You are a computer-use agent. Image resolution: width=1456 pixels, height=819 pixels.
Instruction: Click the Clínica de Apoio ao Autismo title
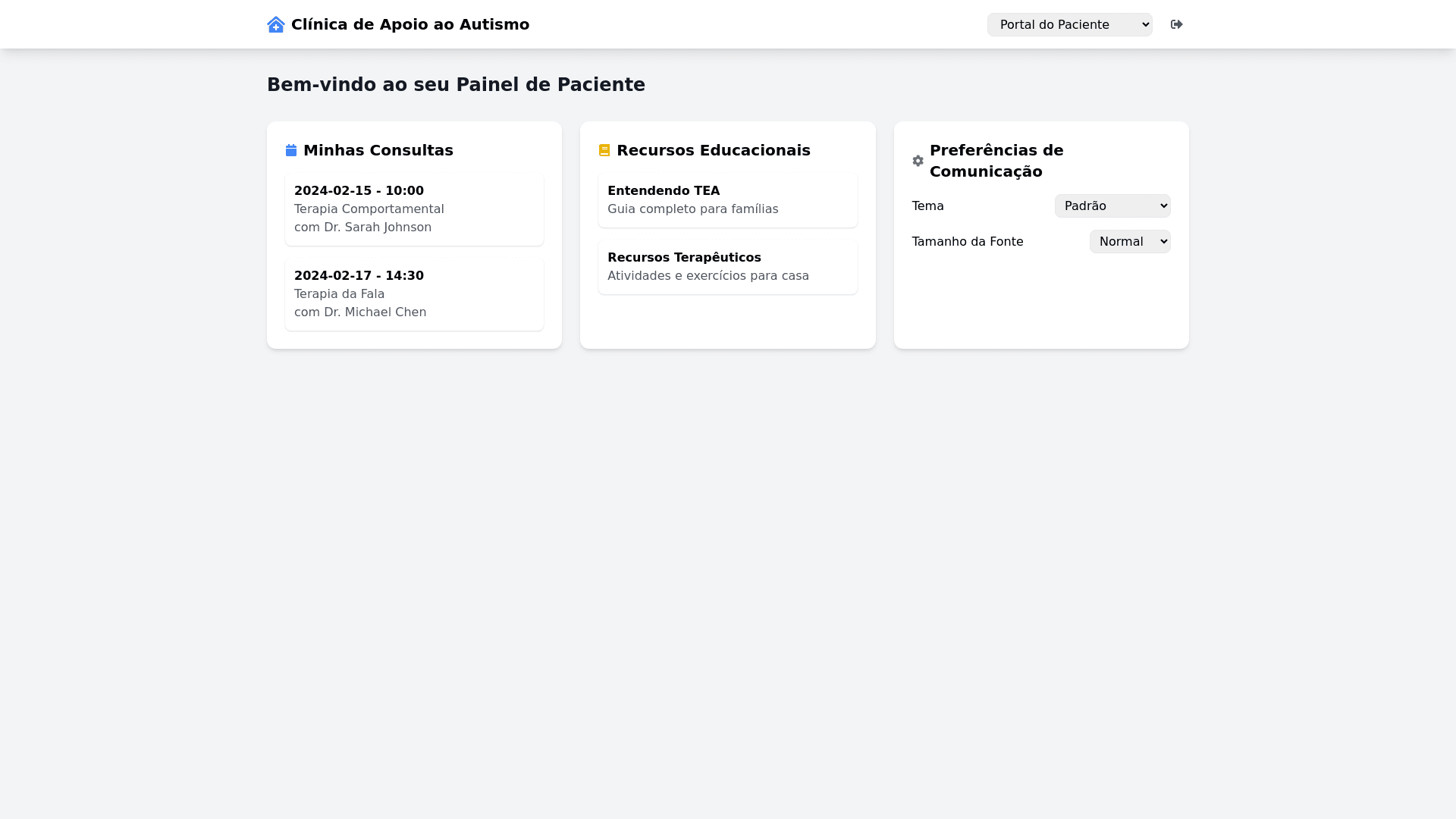[410, 24]
